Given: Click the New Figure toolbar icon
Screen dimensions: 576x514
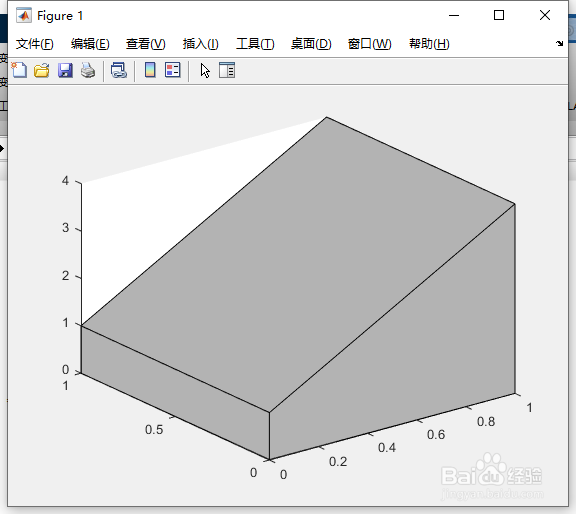Looking at the screenshot, I should point(19,70).
